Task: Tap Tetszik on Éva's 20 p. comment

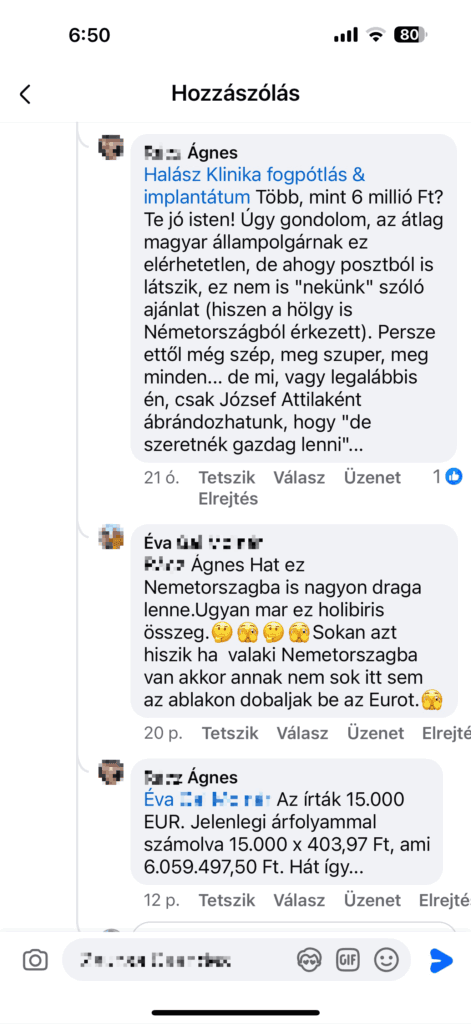Action: tap(230, 733)
